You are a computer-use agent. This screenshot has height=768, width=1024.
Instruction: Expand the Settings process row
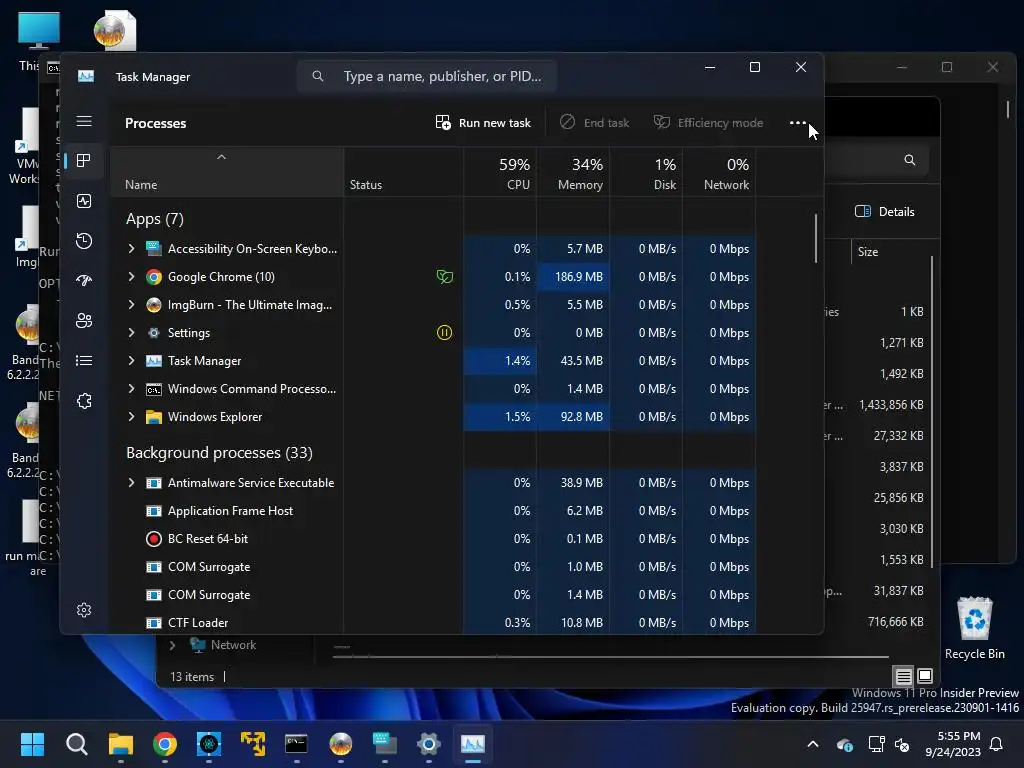point(131,333)
